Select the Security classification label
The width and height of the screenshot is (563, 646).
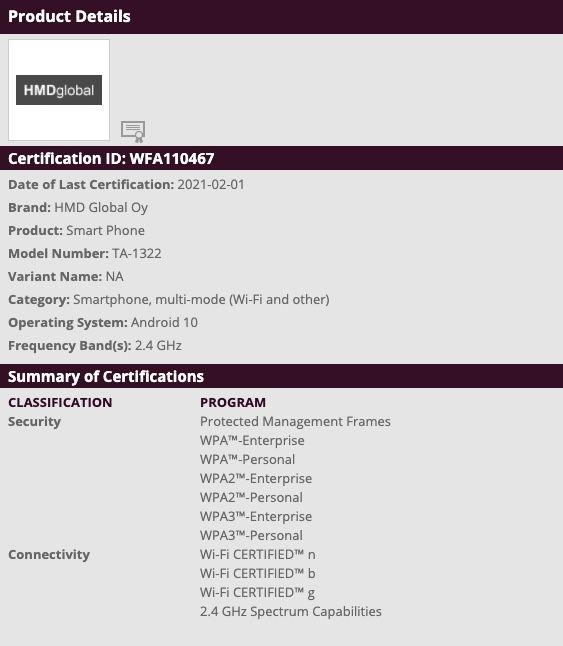point(35,422)
